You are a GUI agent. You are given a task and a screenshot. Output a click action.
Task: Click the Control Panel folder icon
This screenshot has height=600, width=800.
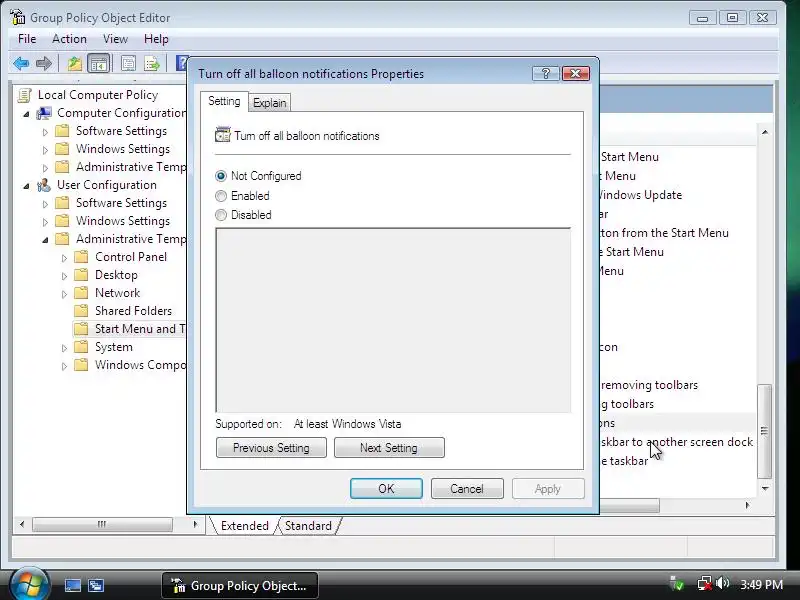(x=81, y=257)
